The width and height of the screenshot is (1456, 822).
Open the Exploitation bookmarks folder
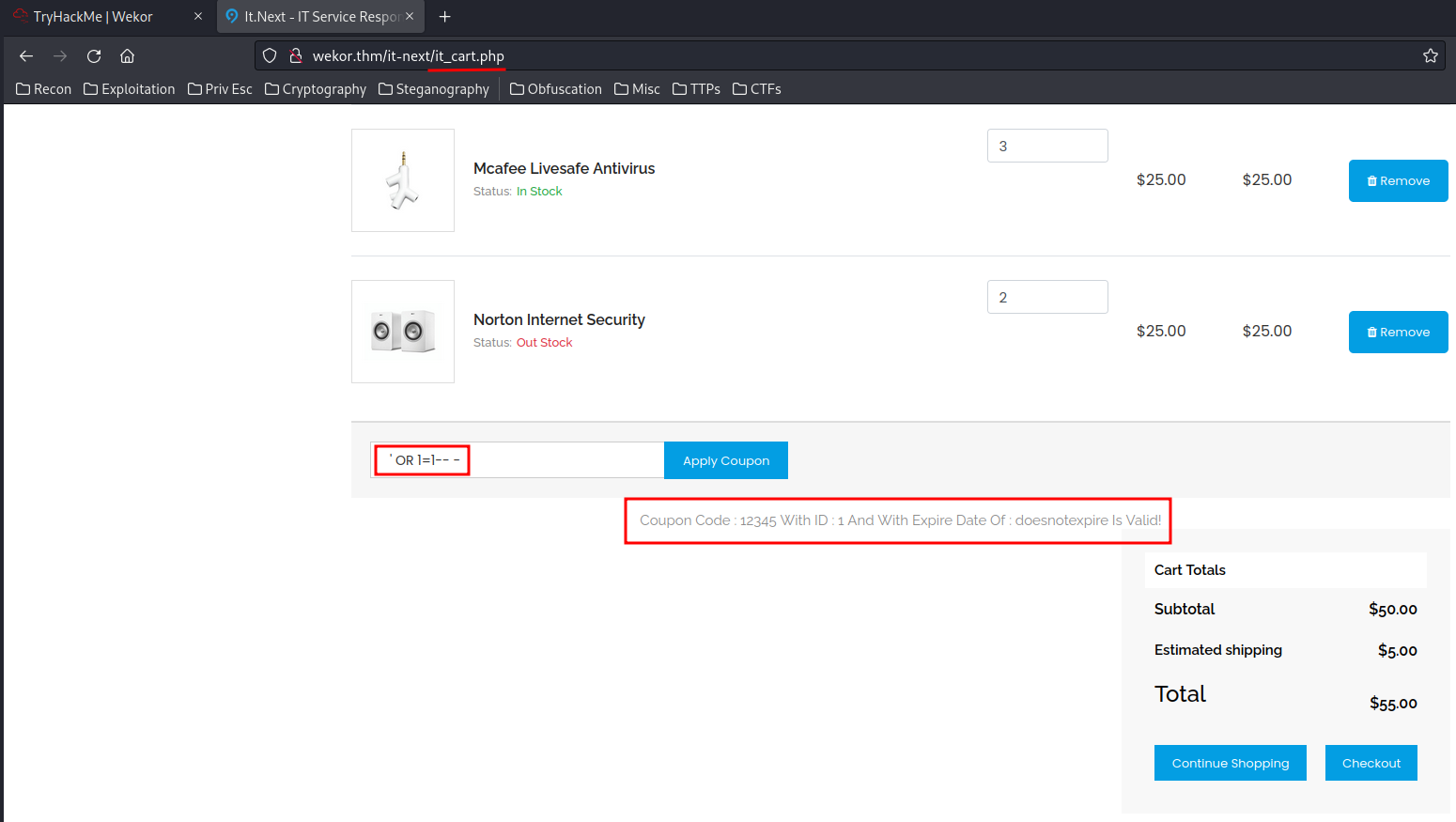pos(130,89)
